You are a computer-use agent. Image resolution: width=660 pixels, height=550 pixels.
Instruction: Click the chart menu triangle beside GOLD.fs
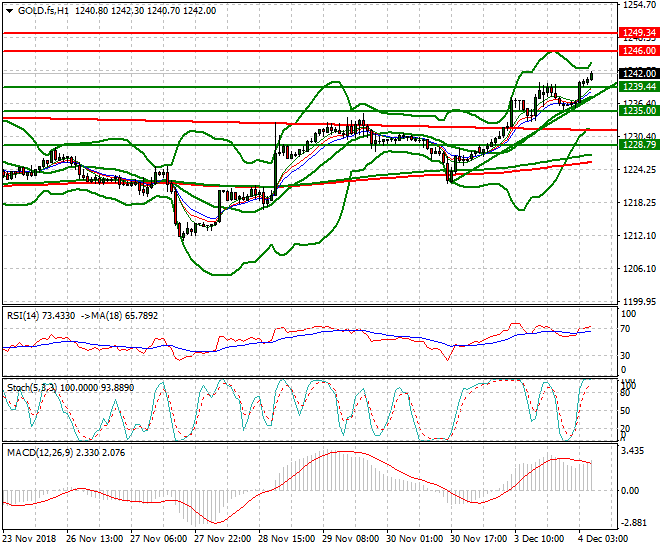click(9, 9)
